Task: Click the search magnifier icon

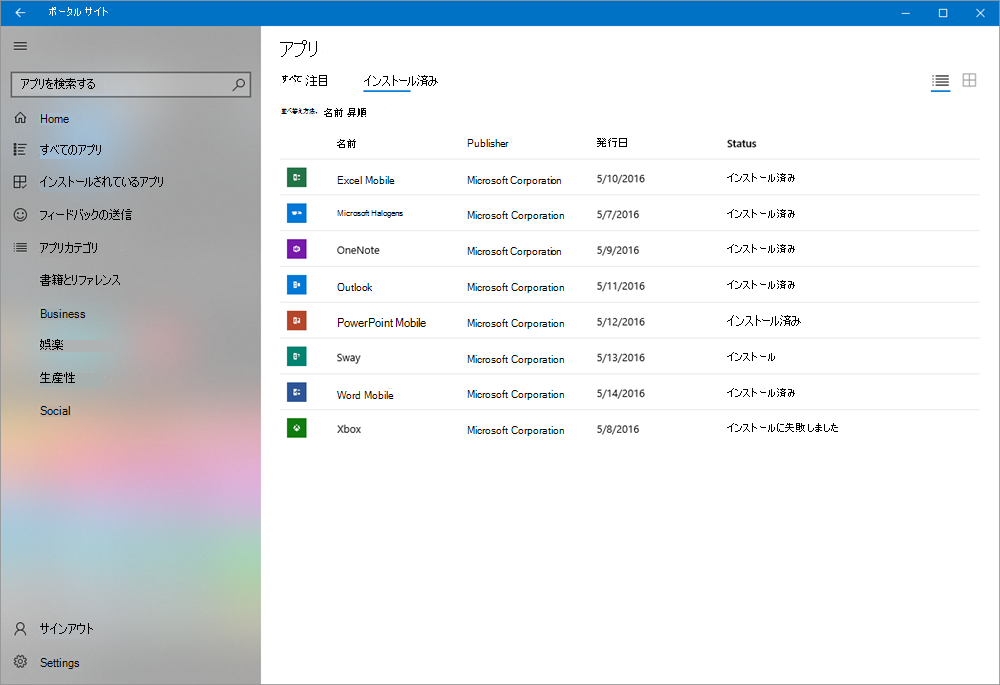Action: [x=239, y=84]
